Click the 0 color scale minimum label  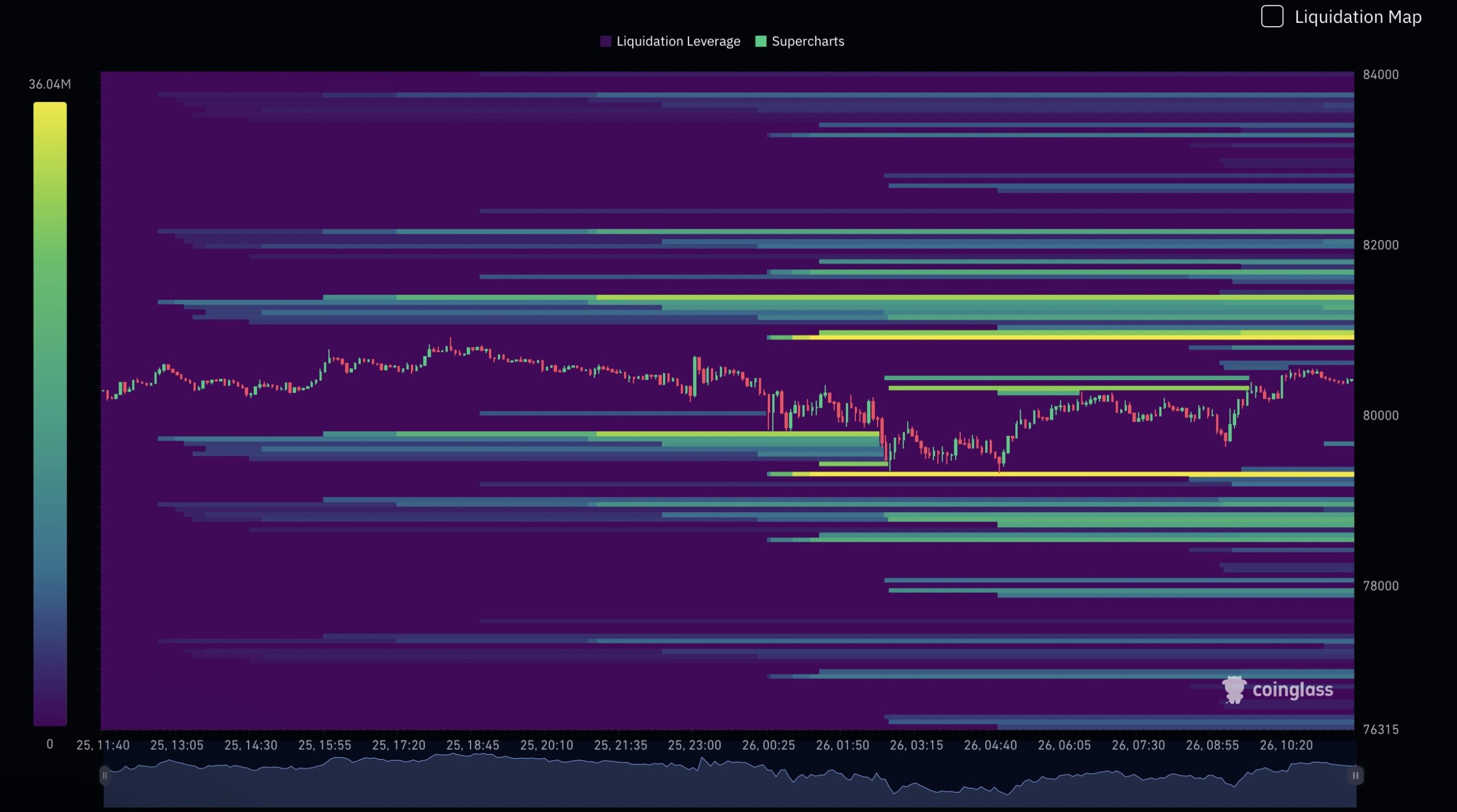pyautogui.click(x=50, y=744)
